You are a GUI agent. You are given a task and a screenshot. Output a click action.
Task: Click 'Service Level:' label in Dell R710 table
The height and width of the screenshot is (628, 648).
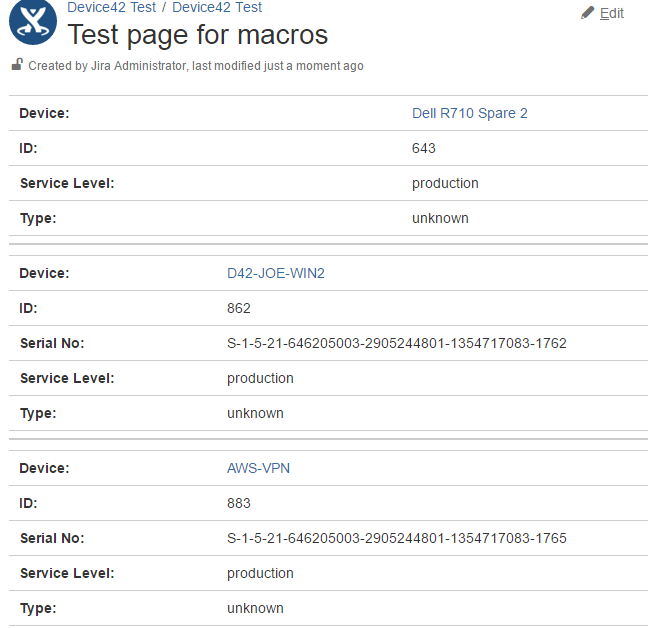[67, 183]
